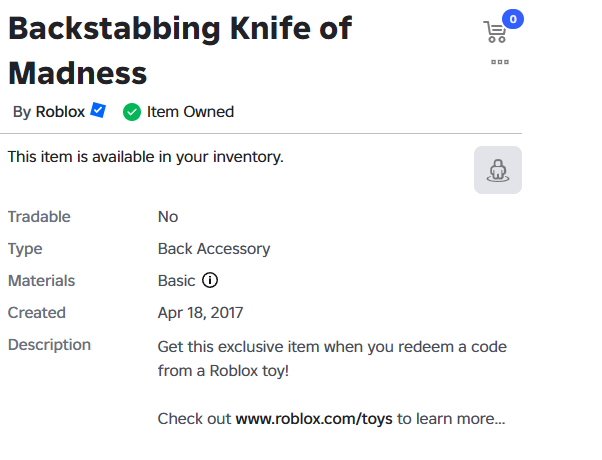Click the Back Accessory type value

click(x=214, y=249)
